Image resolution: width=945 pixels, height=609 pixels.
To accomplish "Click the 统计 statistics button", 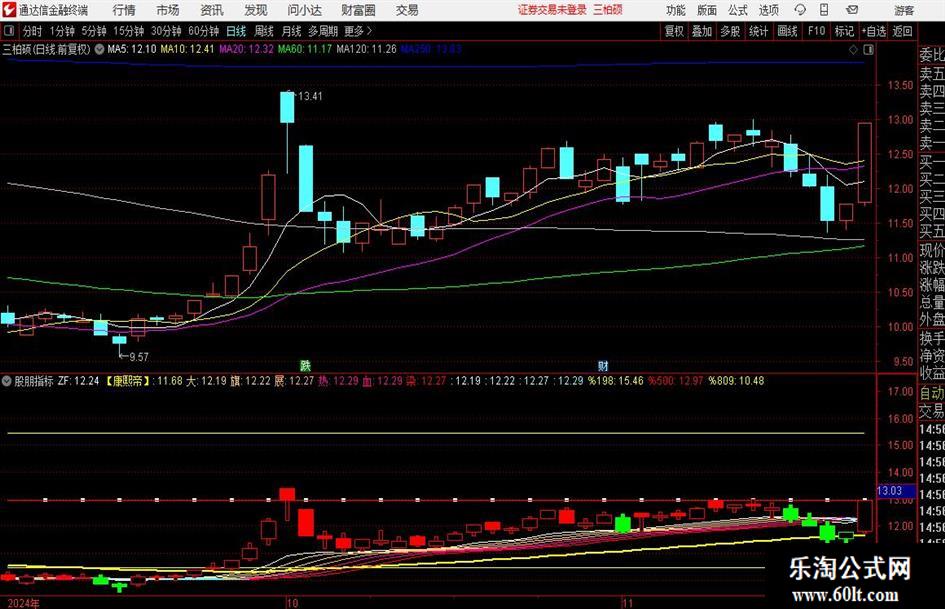I will 759,31.
